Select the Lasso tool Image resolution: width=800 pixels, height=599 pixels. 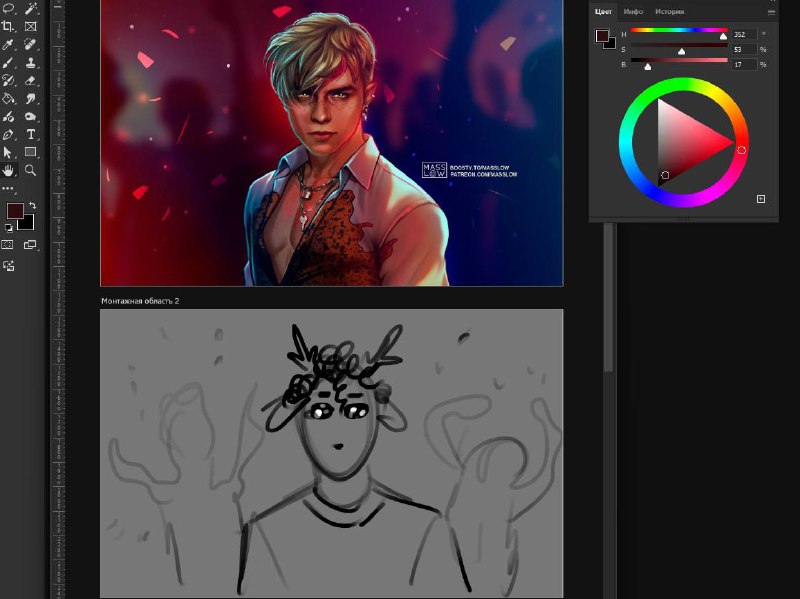click(x=8, y=8)
